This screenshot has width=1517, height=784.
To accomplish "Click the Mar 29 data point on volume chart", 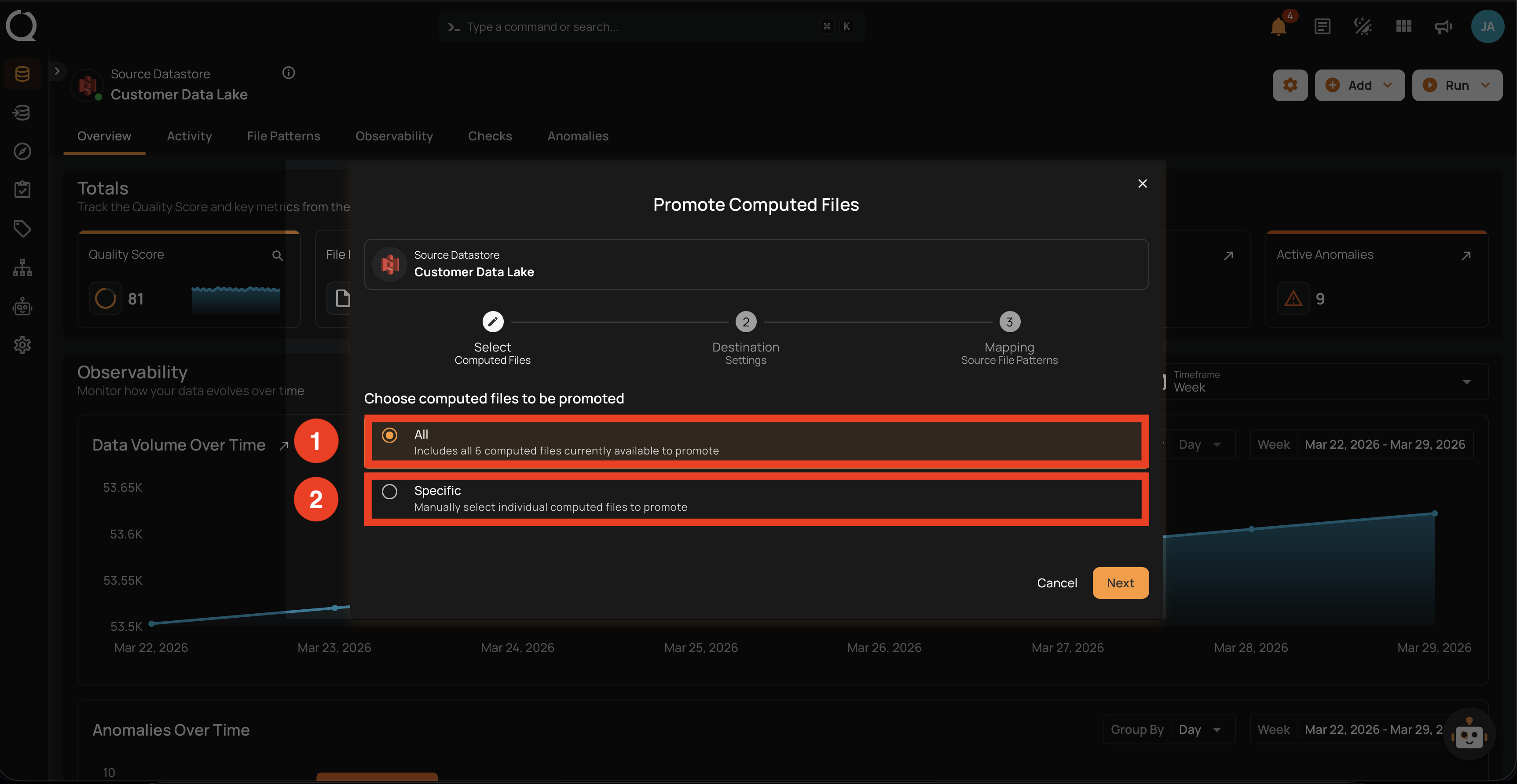I will coord(1435,513).
